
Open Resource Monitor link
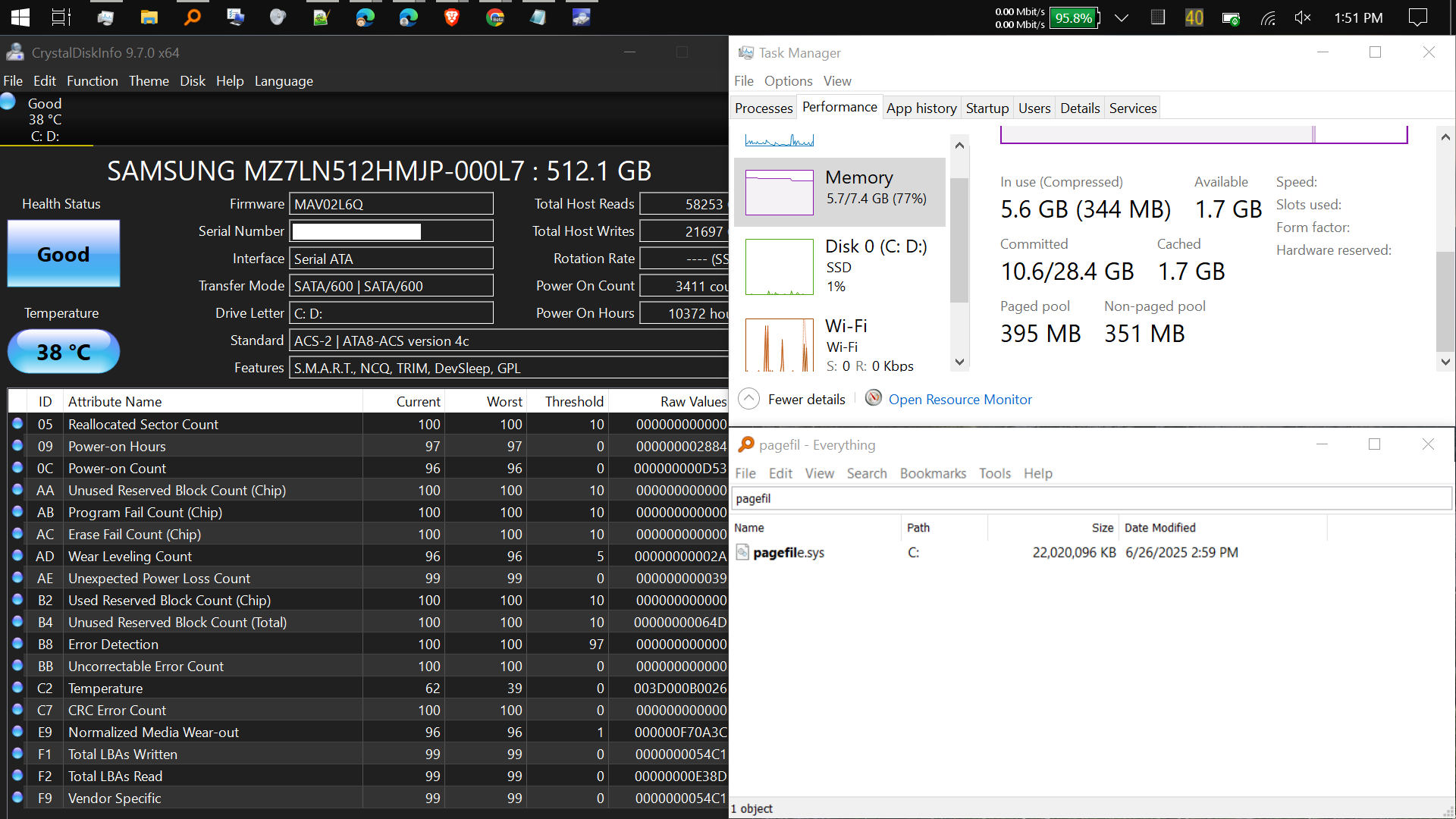click(x=960, y=400)
